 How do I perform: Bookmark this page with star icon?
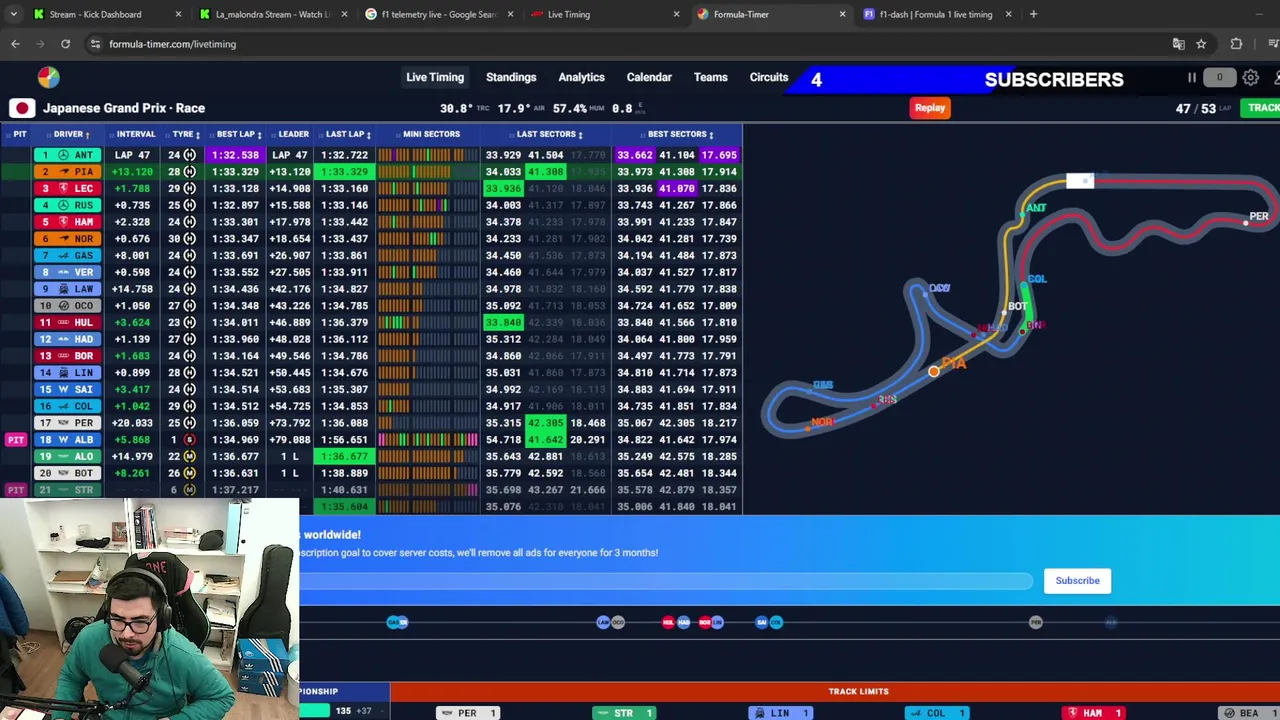click(1201, 44)
